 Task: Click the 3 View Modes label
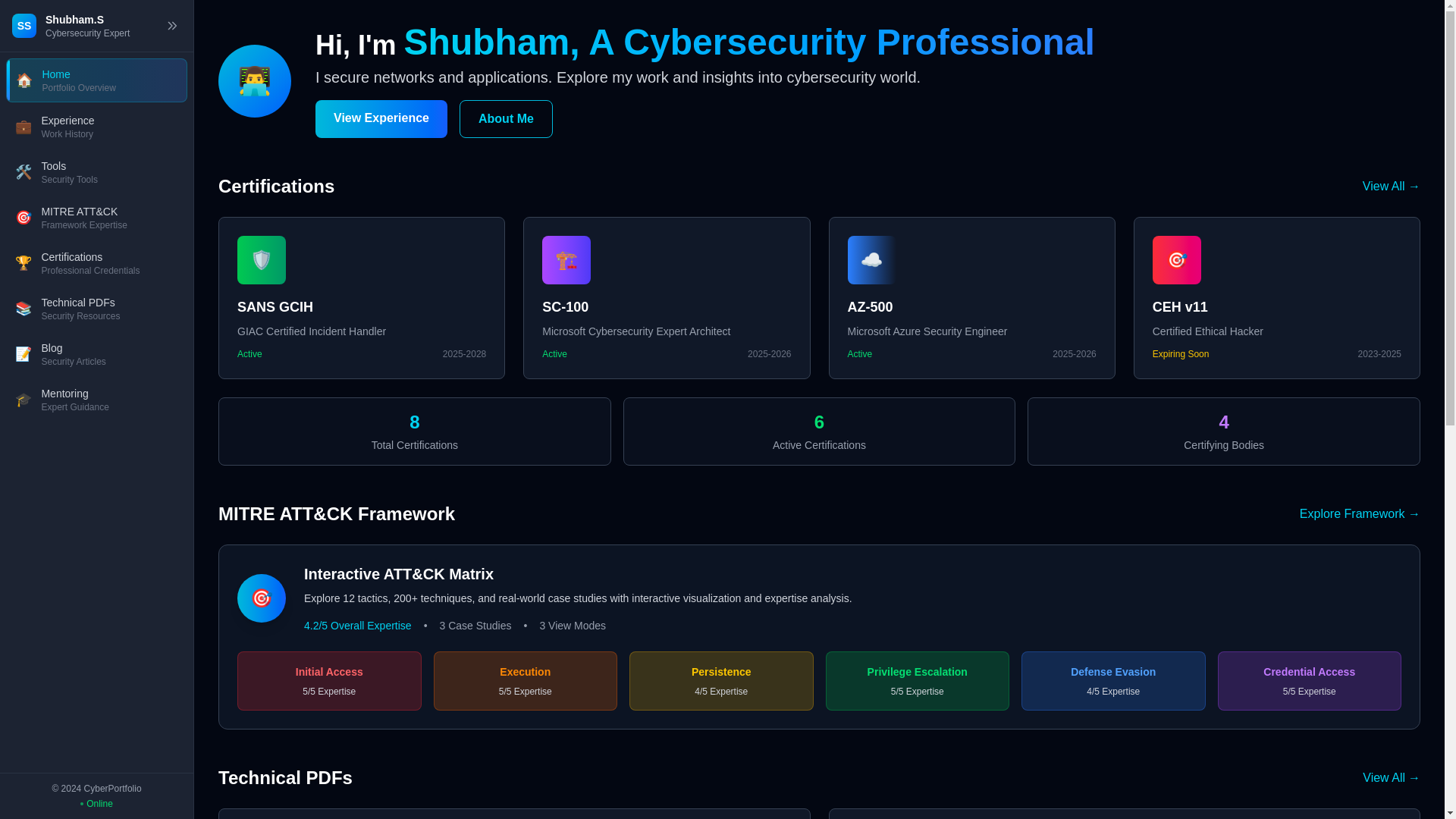(x=573, y=626)
